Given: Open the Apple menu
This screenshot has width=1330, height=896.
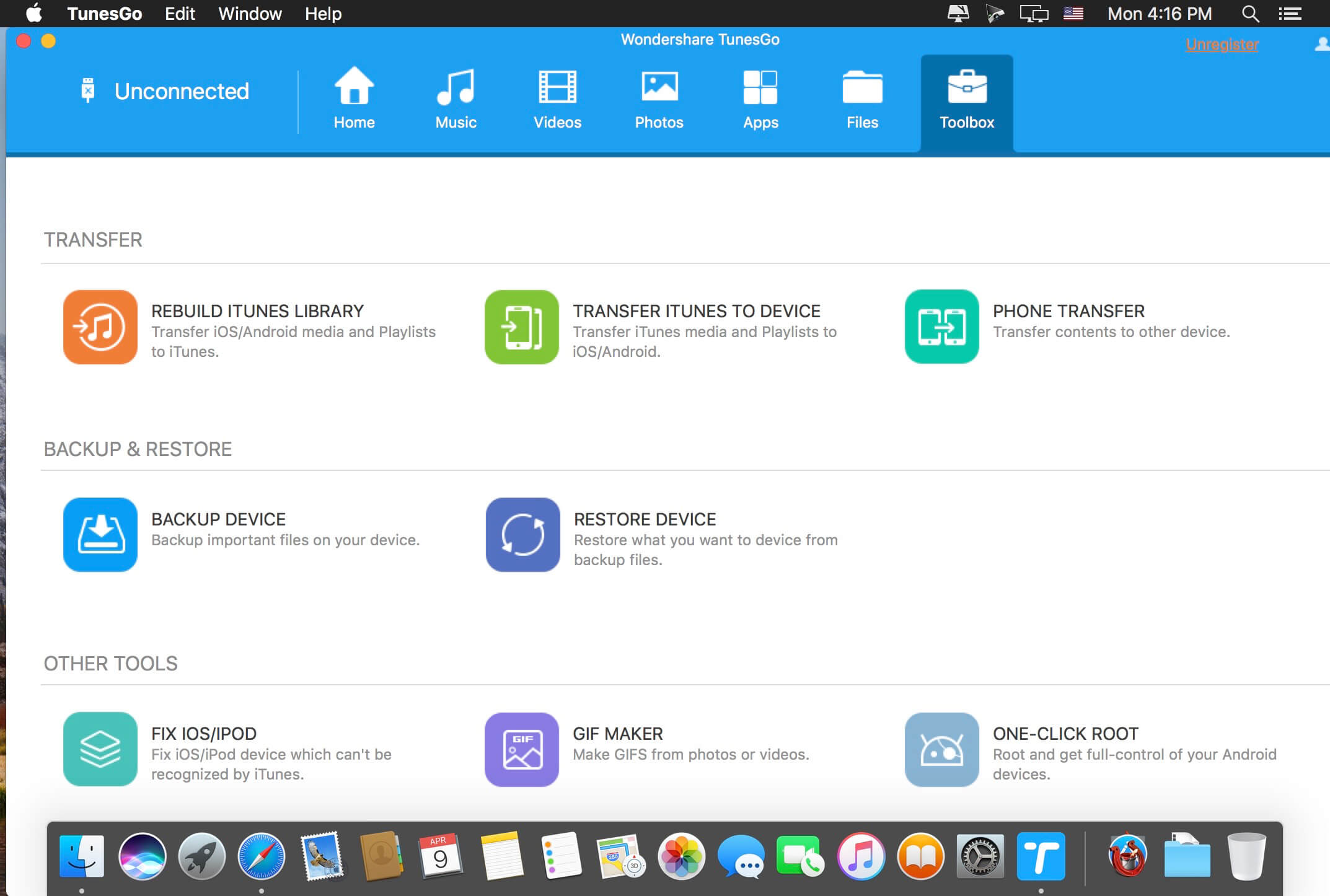Looking at the screenshot, I should point(33,13).
